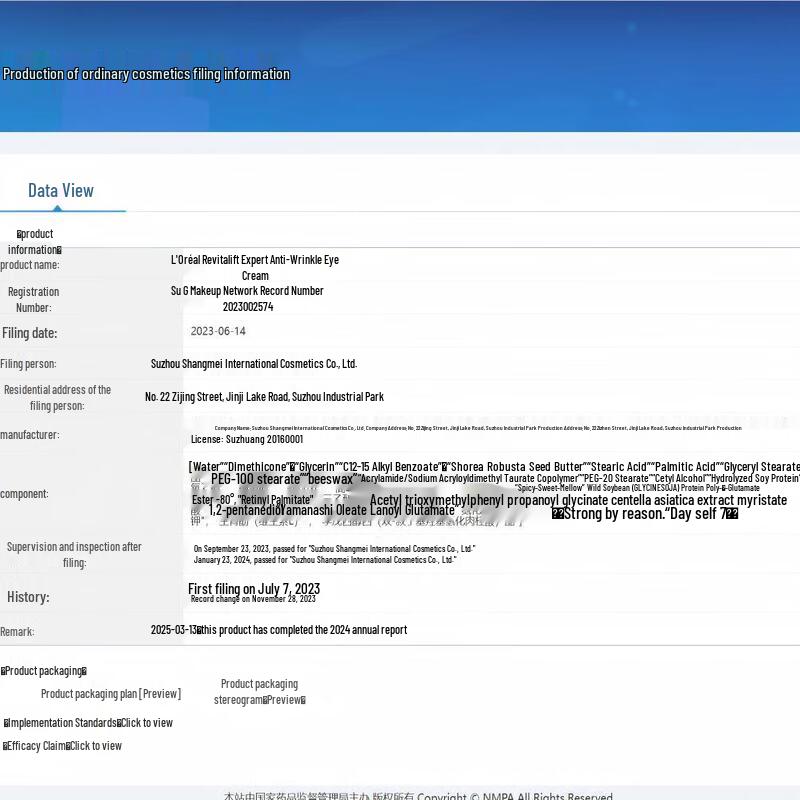Click the PEG-100 stearate ingredient text
The height and width of the screenshot is (800, 800).
pos(255,479)
